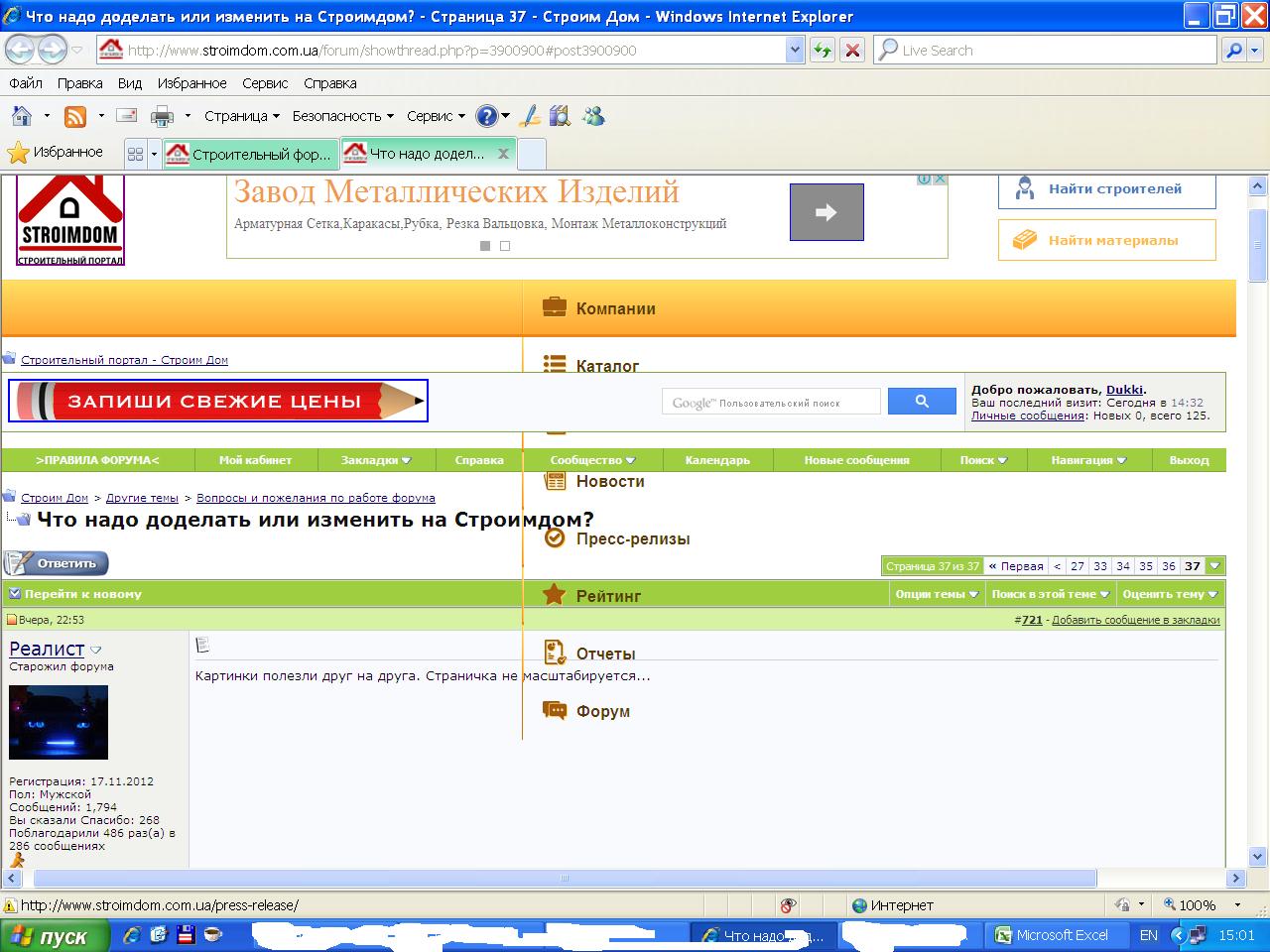1270x952 pixels.
Task: Open the Quick Tabs grid icon
Action: point(136,154)
